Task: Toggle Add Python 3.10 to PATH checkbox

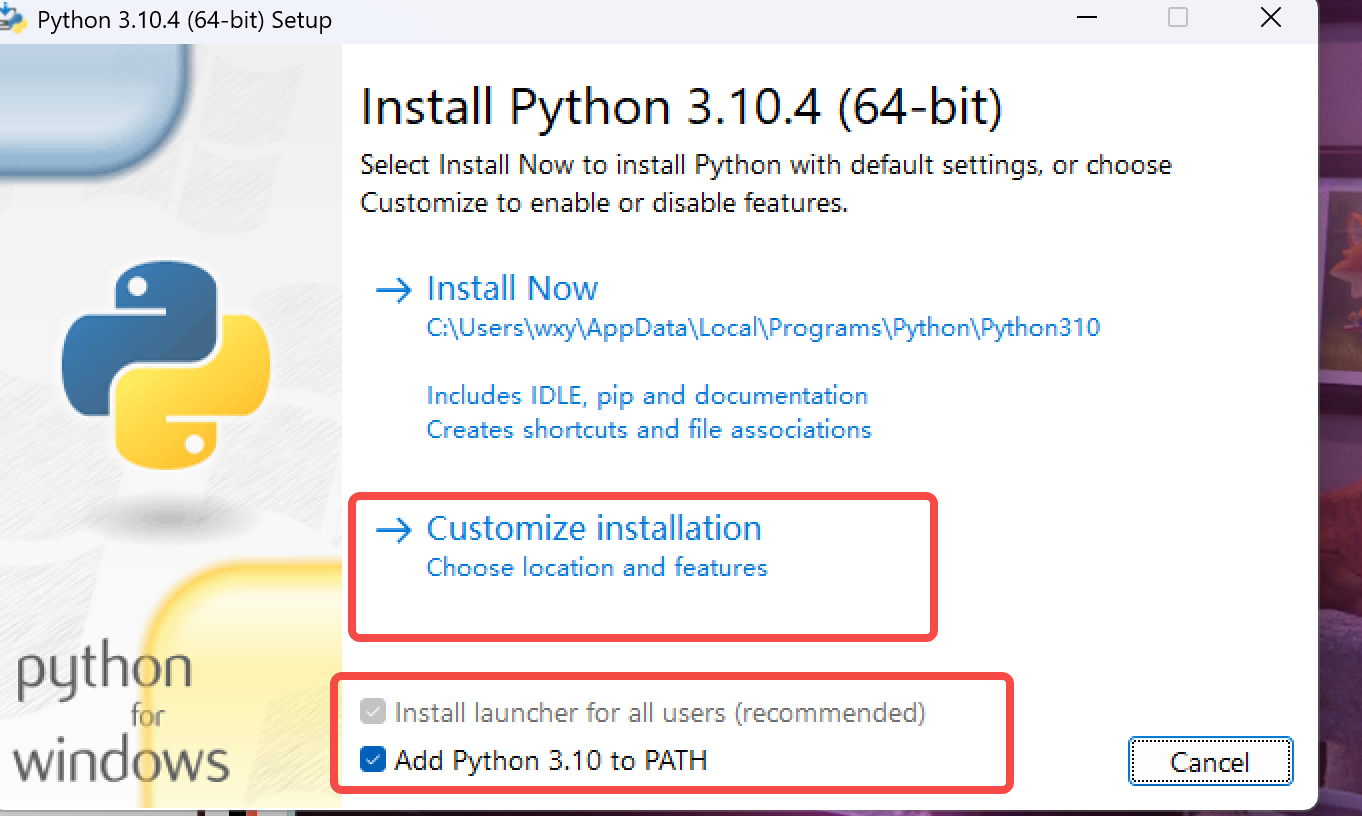Action: [x=373, y=760]
